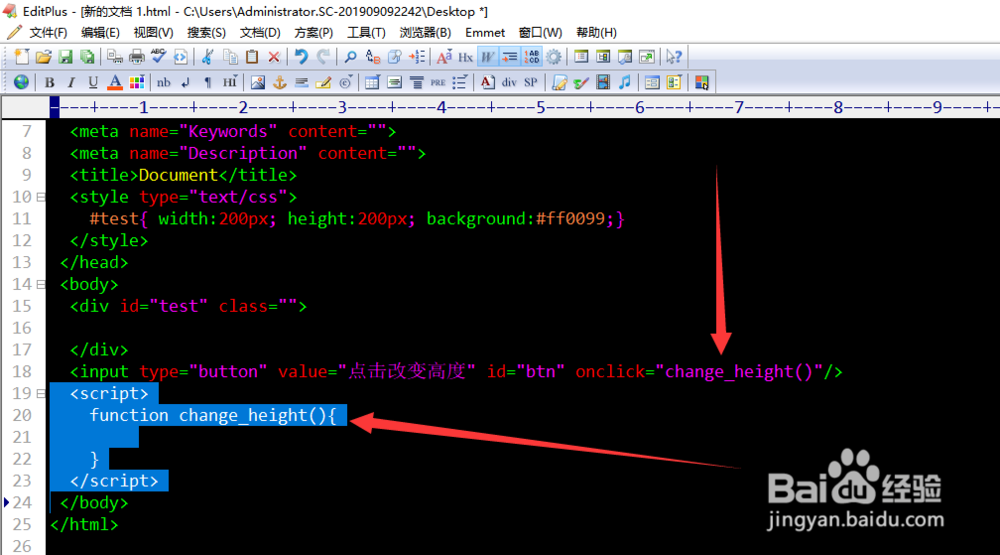This screenshot has width=1000, height=555.
Task: Insert div tag
Action: pos(509,82)
